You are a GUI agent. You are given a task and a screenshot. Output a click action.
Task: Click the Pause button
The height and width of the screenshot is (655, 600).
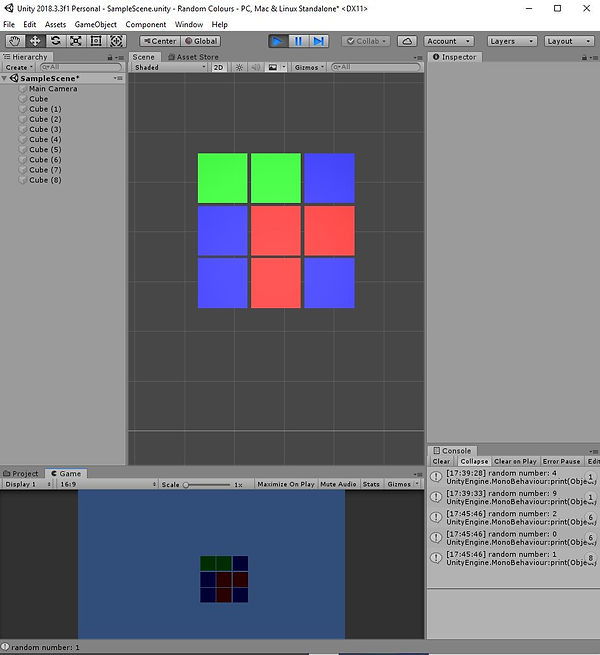pyautogui.click(x=298, y=41)
